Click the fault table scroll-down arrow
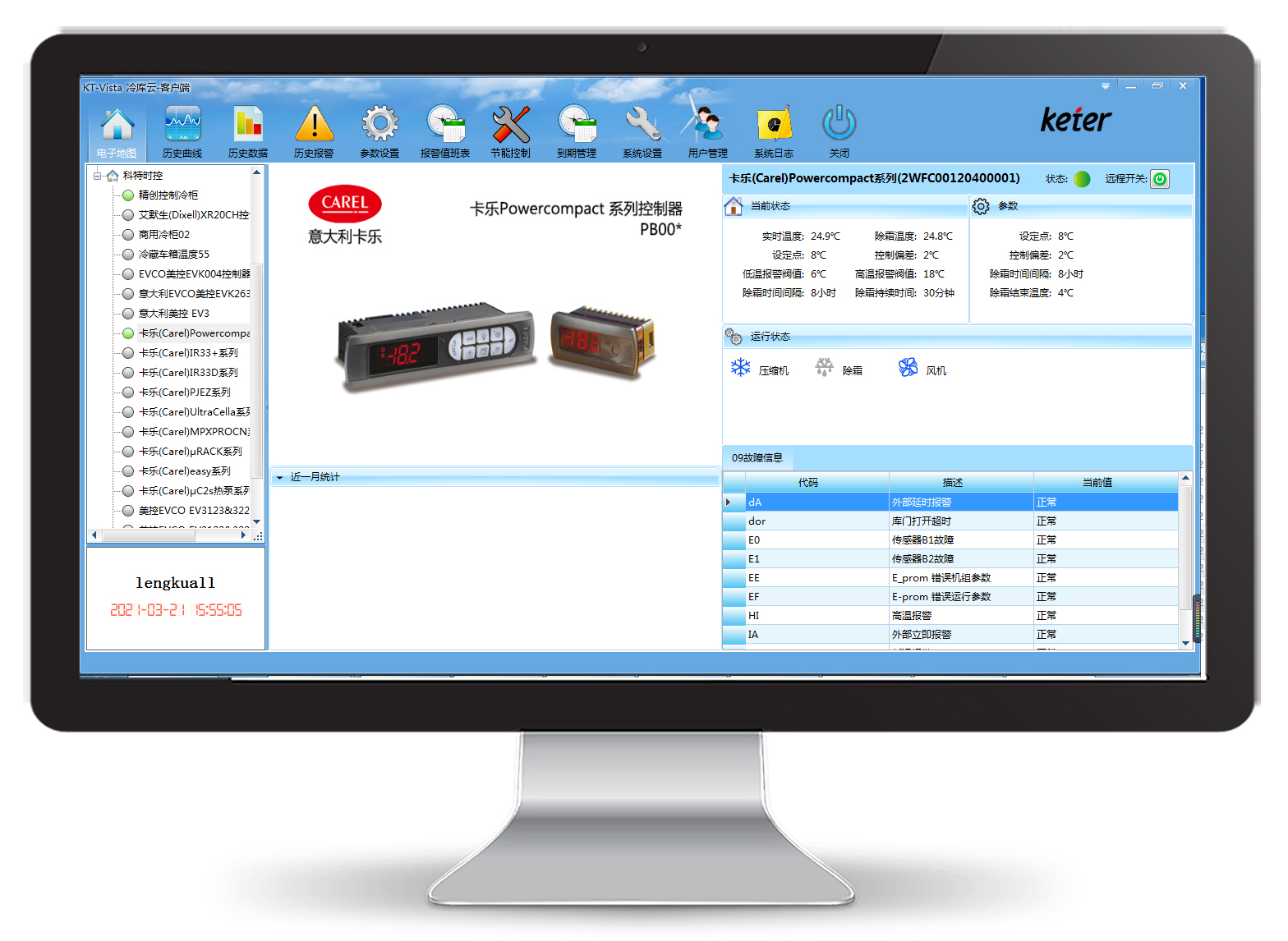 click(x=1185, y=643)
